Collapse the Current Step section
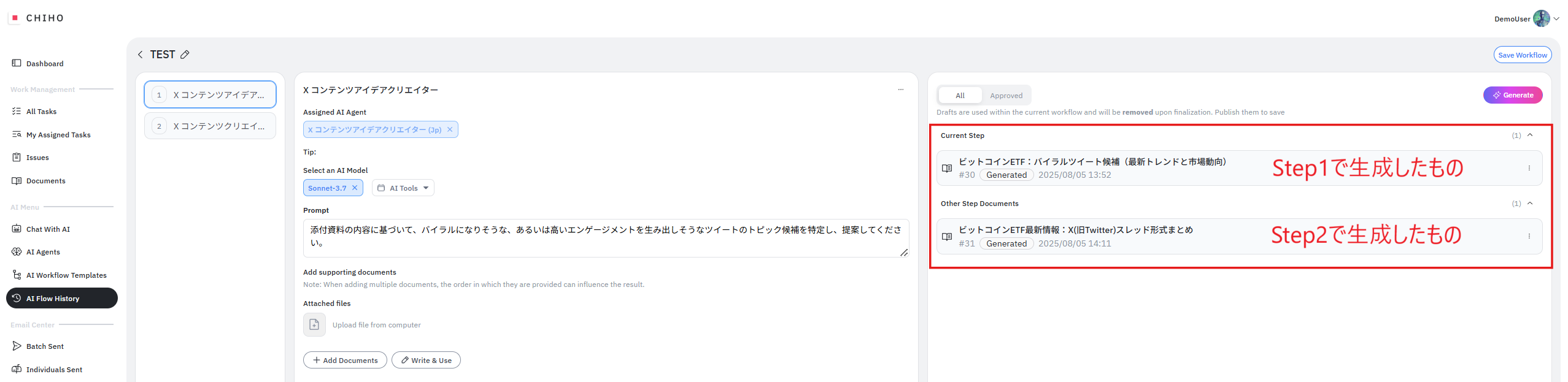 (1530, 135)
